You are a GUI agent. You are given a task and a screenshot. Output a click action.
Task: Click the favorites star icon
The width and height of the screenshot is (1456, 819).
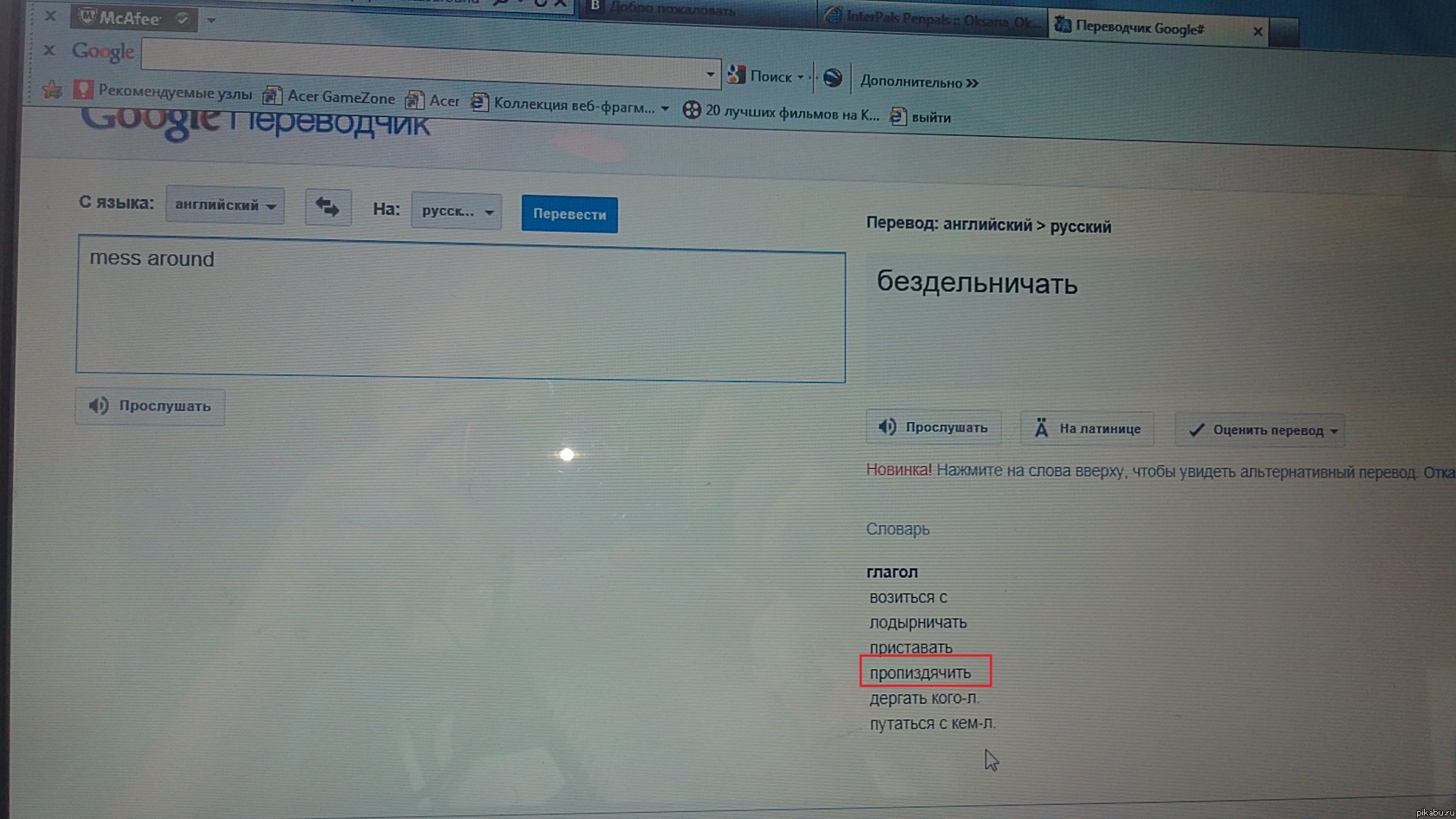[x=52, y=89]
